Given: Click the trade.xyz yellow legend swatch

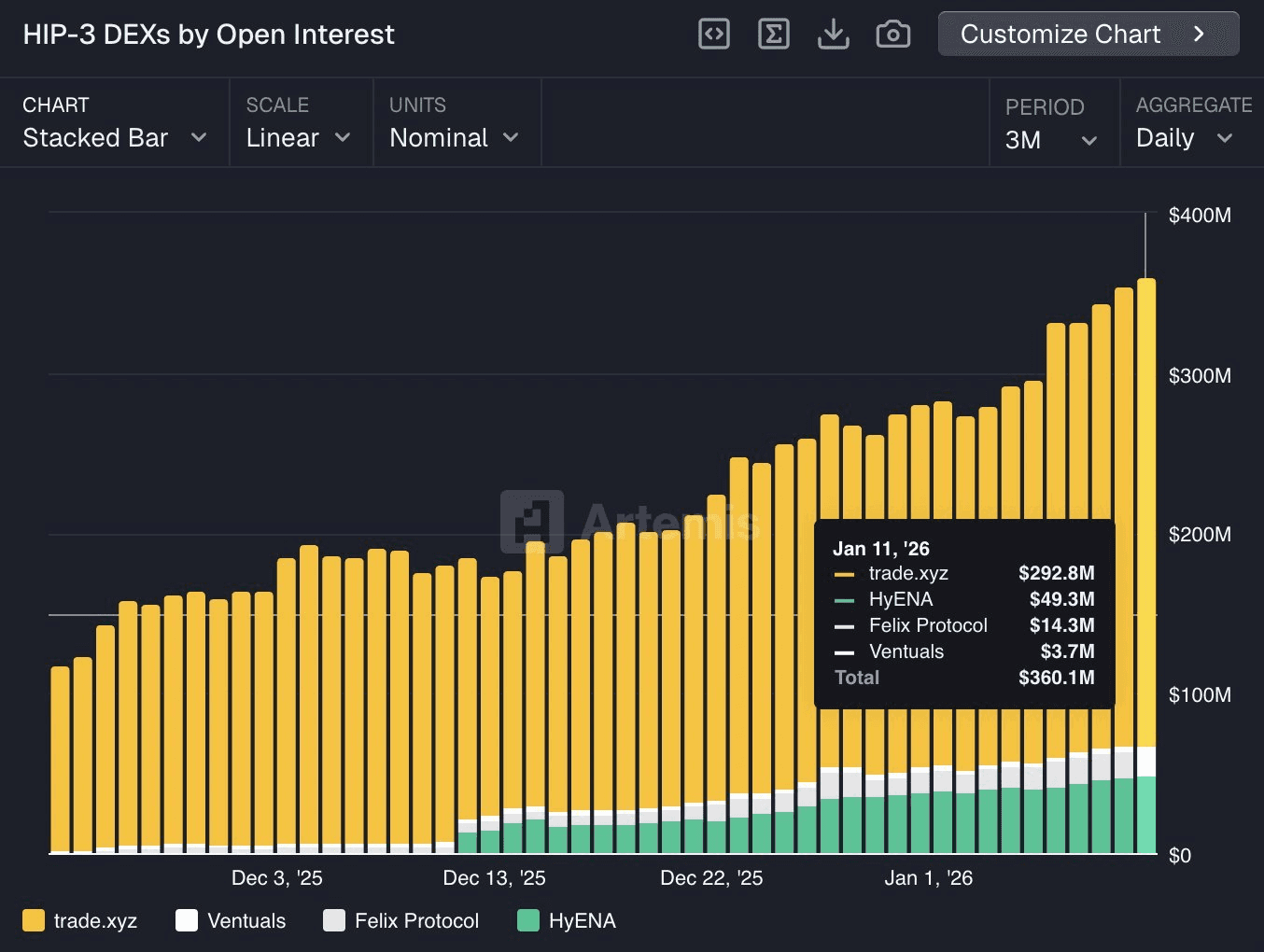Looking at the screenshot, I should click(34, 920).
